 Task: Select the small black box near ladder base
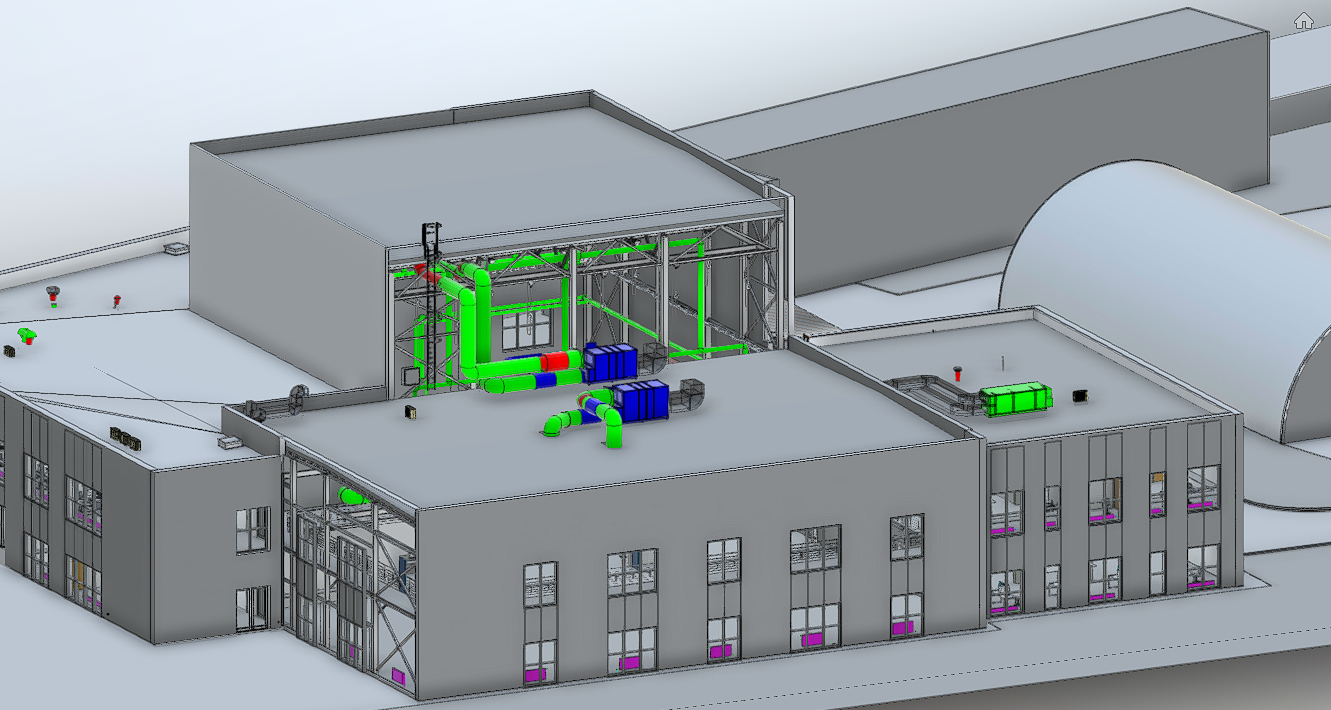point(411,412)
